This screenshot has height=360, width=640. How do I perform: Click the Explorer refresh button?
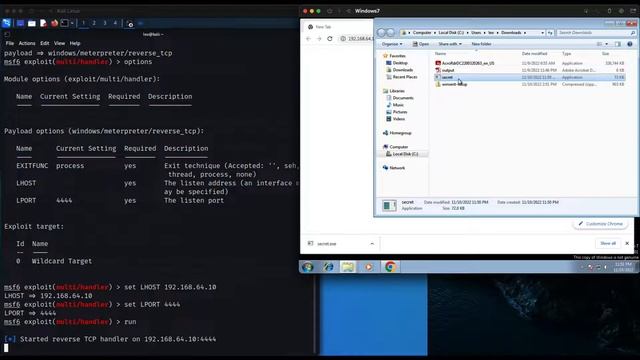coord(550,33)
